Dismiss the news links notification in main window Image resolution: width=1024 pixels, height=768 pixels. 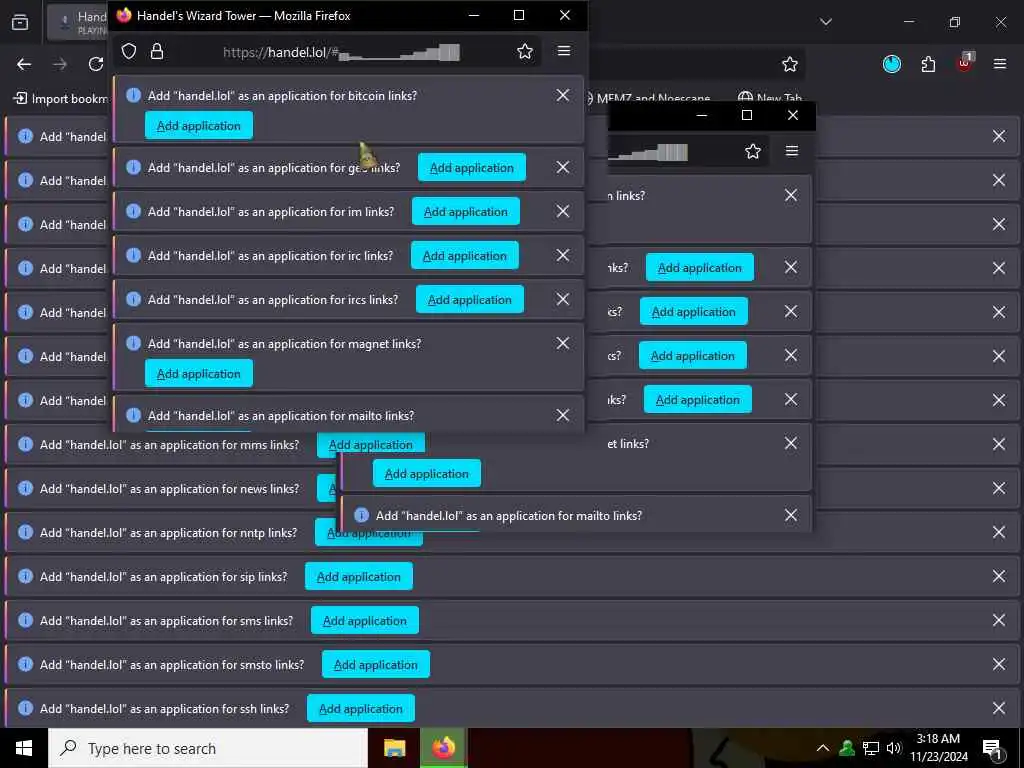coord(999,488)
